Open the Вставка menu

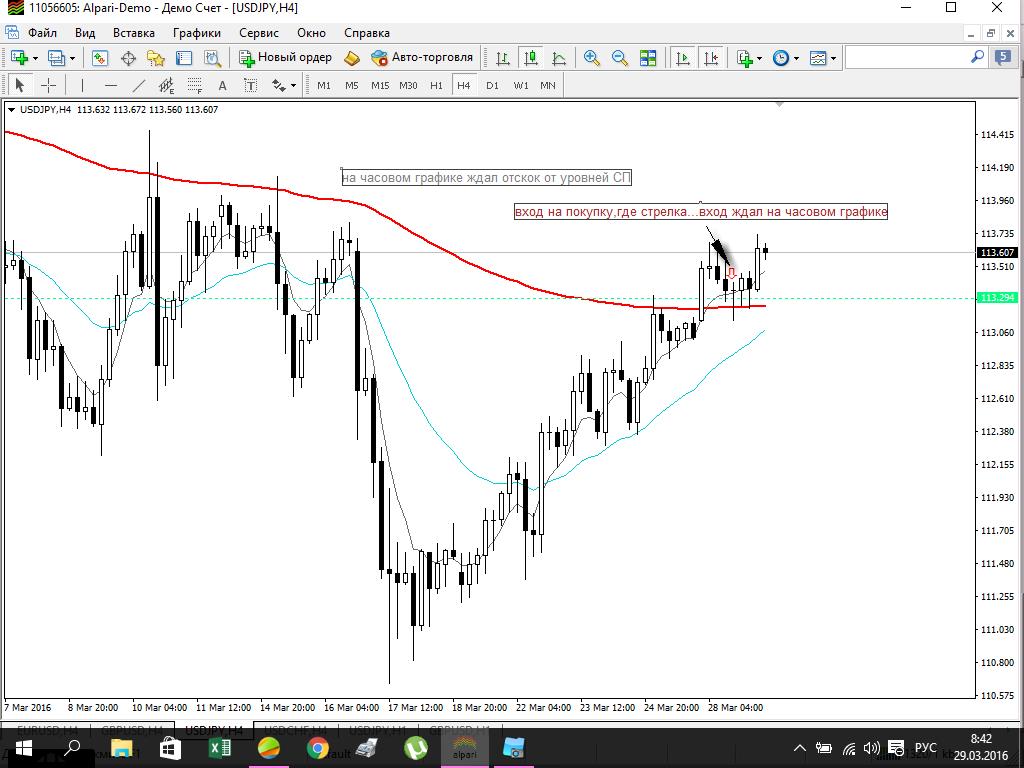pyautogui.click(x=134, y=33)
